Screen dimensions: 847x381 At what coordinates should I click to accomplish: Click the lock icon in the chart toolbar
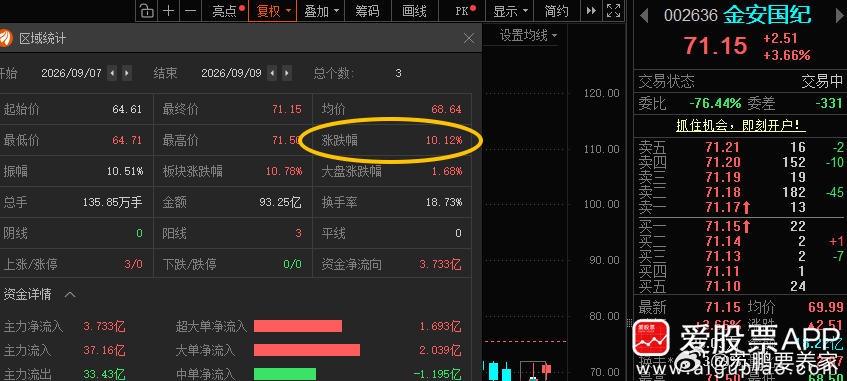click(x=146, y=11)
